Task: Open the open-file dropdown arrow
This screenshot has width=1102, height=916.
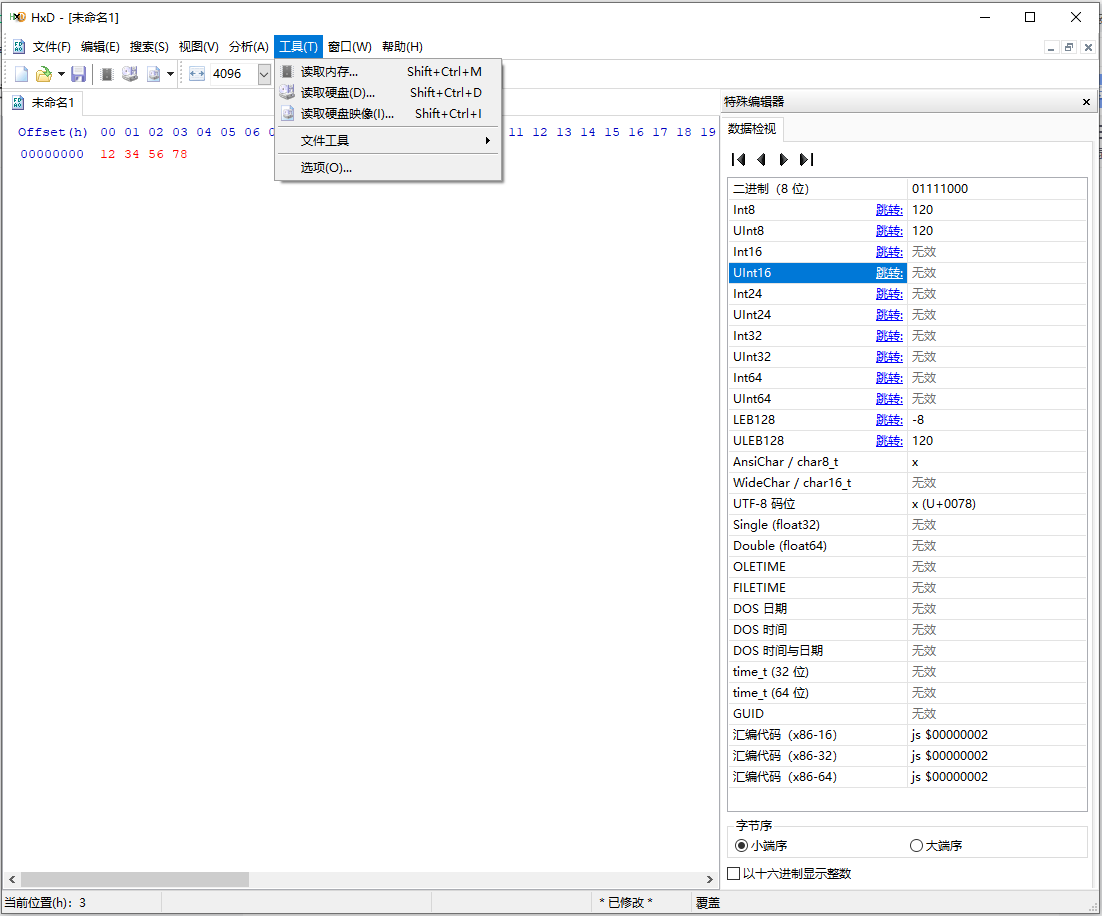Action: point(60,73)
